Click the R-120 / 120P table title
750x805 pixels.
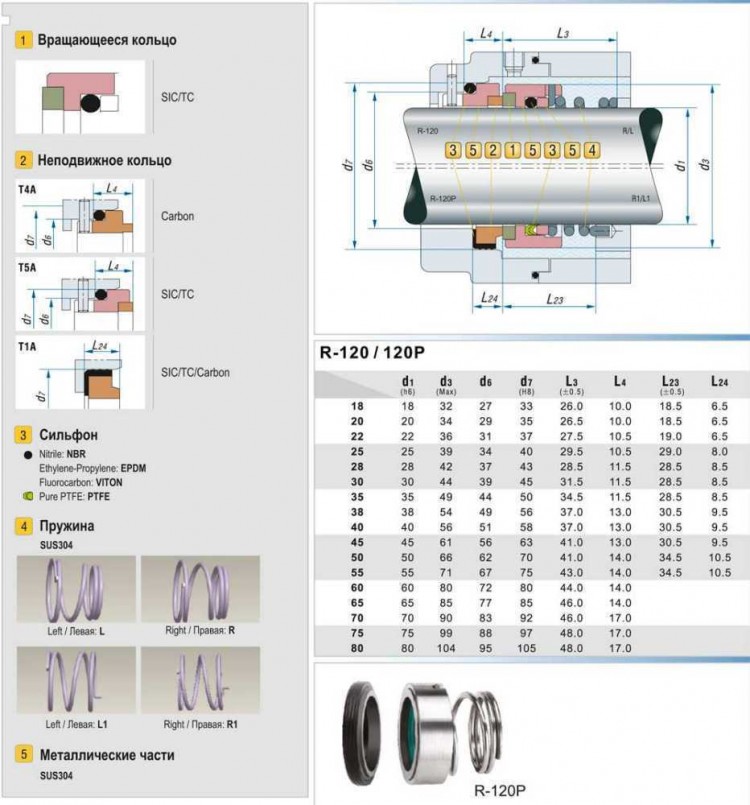coord(372,353)
